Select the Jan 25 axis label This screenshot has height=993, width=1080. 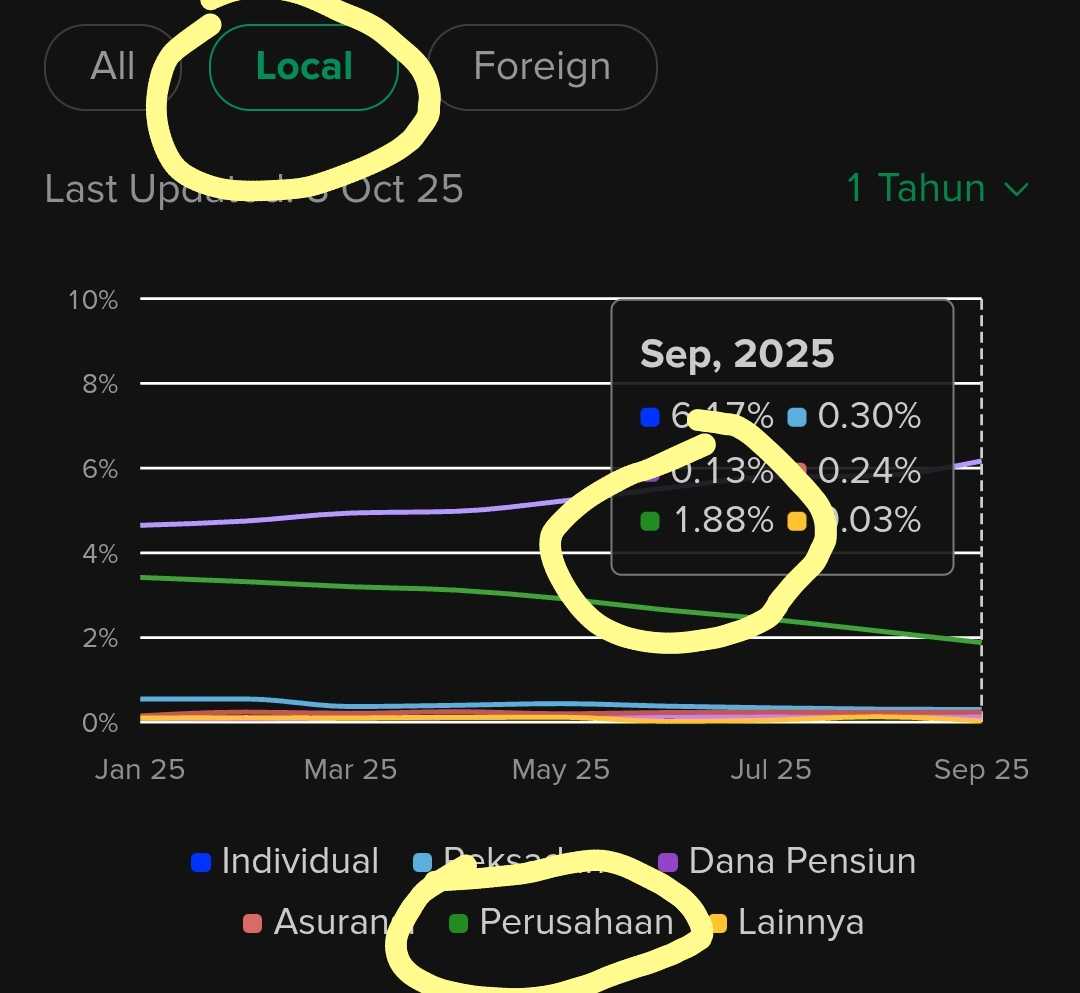(140, 769)
